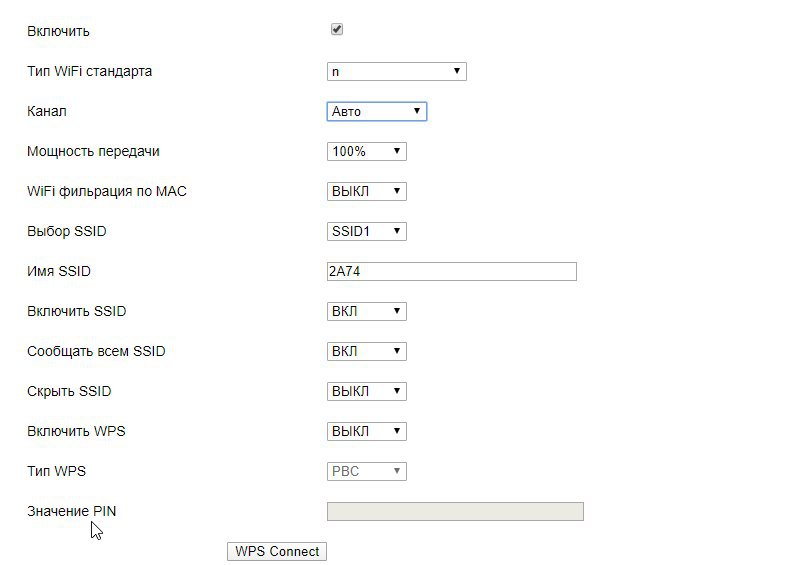Open the Сообщать всем SSID dropdown
Viewport: 787px width, 565px height.
coord(366,351)
